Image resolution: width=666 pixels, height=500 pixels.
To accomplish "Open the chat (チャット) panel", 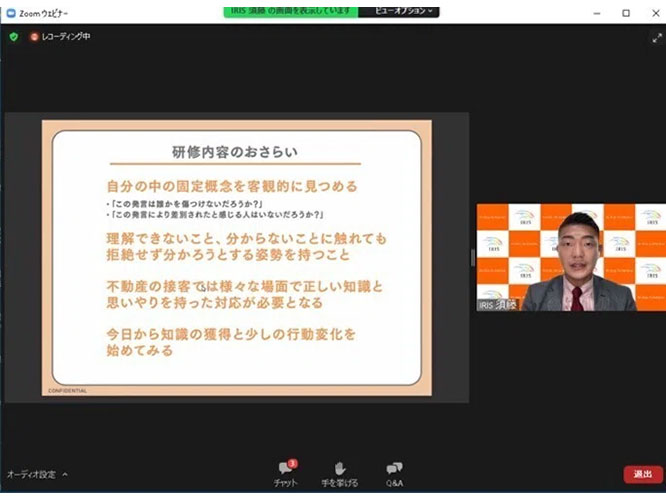I will (286, 473).
